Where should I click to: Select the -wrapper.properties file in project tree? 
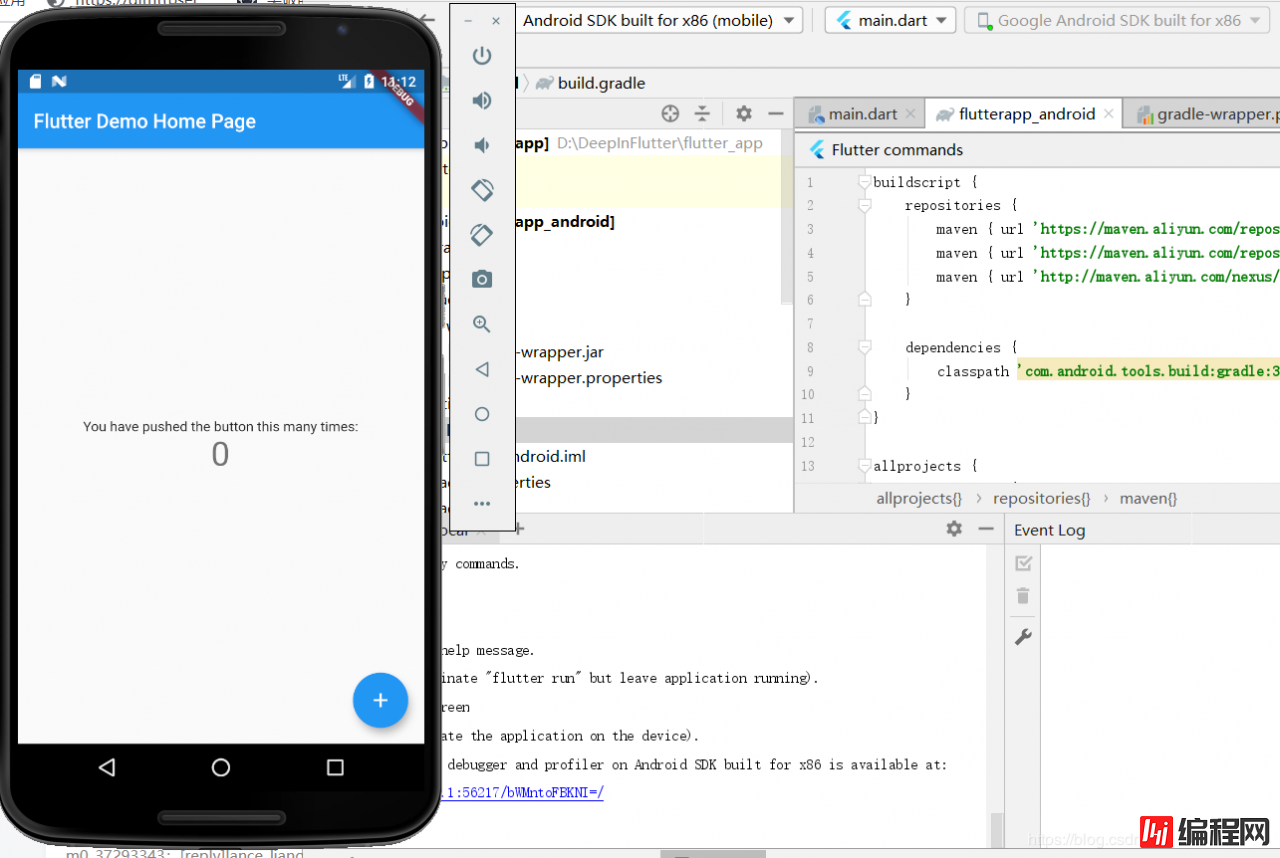pyautogui.click(x=589, y=378)
